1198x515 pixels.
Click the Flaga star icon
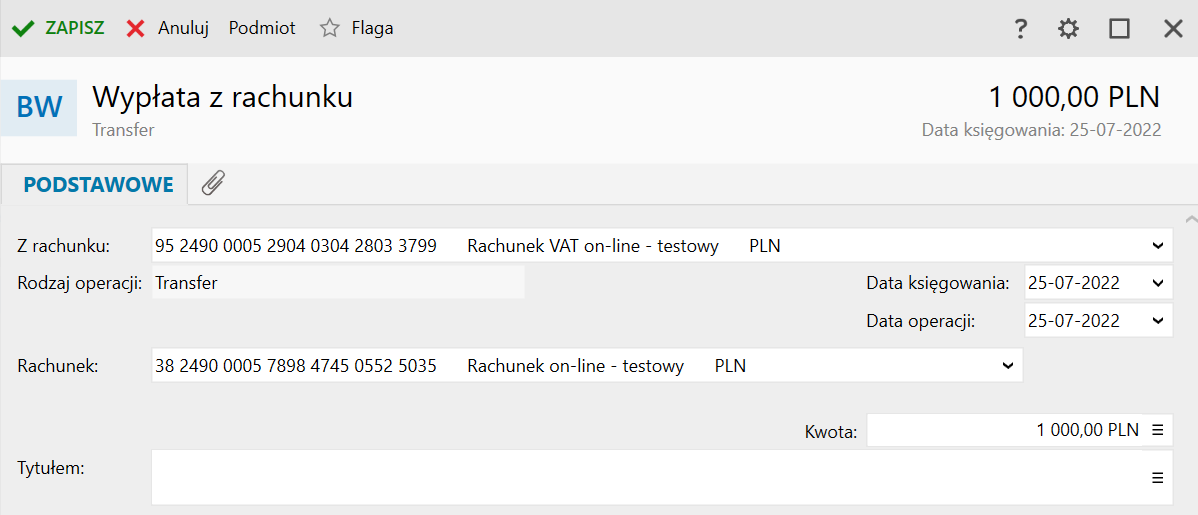point(330,28)
